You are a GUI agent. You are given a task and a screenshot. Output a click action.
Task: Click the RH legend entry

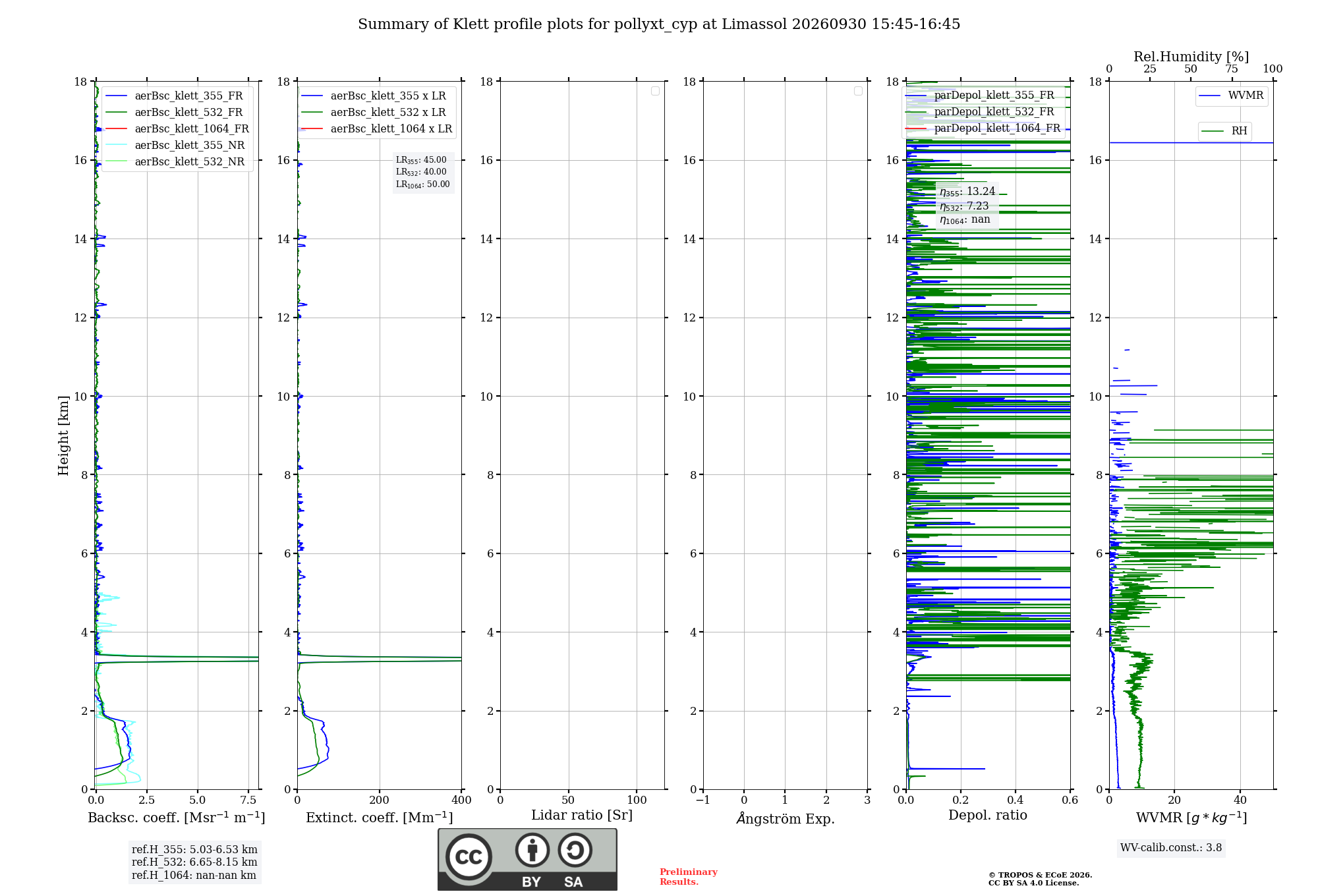tap(1224, 131)
